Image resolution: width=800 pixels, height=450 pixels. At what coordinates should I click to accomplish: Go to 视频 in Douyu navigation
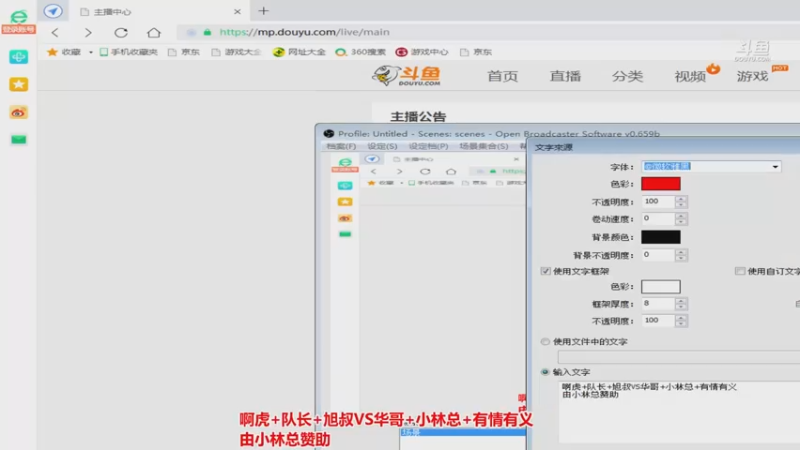[690, 77]
